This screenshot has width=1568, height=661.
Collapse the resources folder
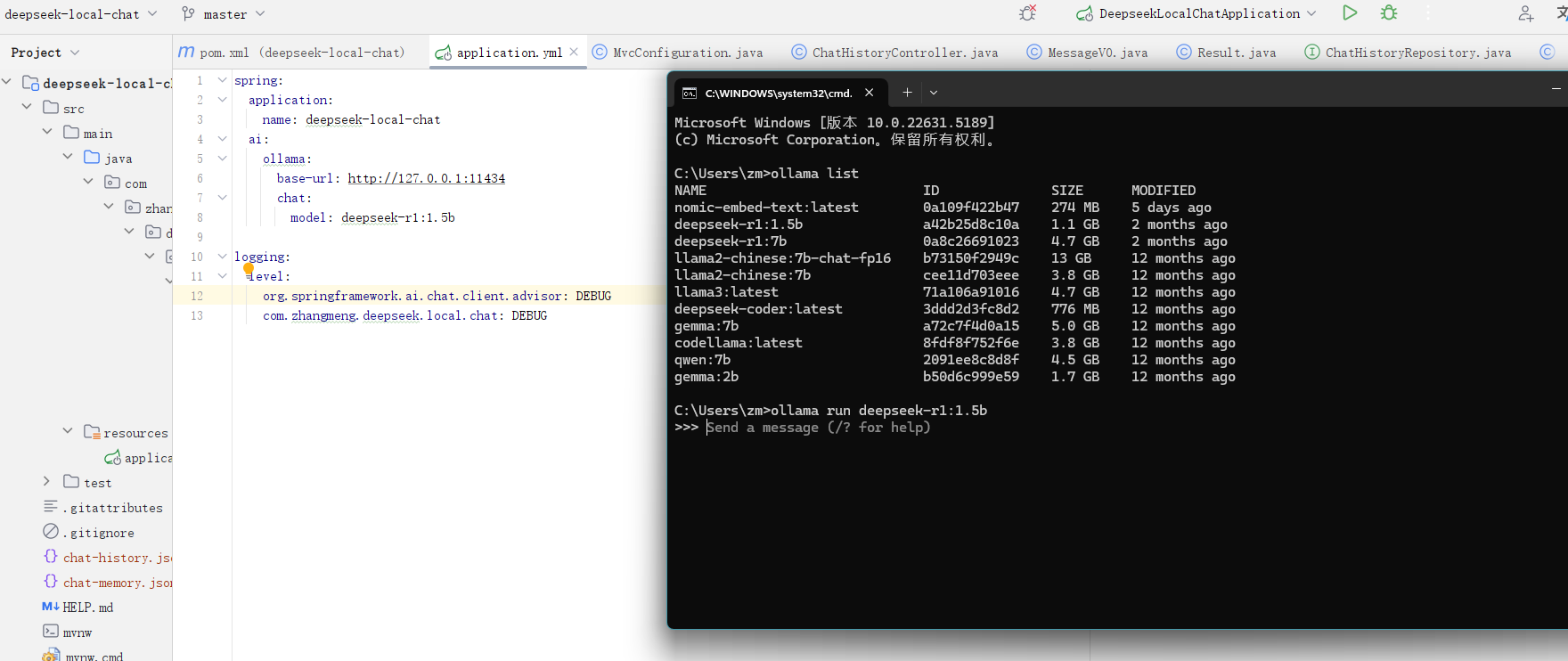point(68,432)
